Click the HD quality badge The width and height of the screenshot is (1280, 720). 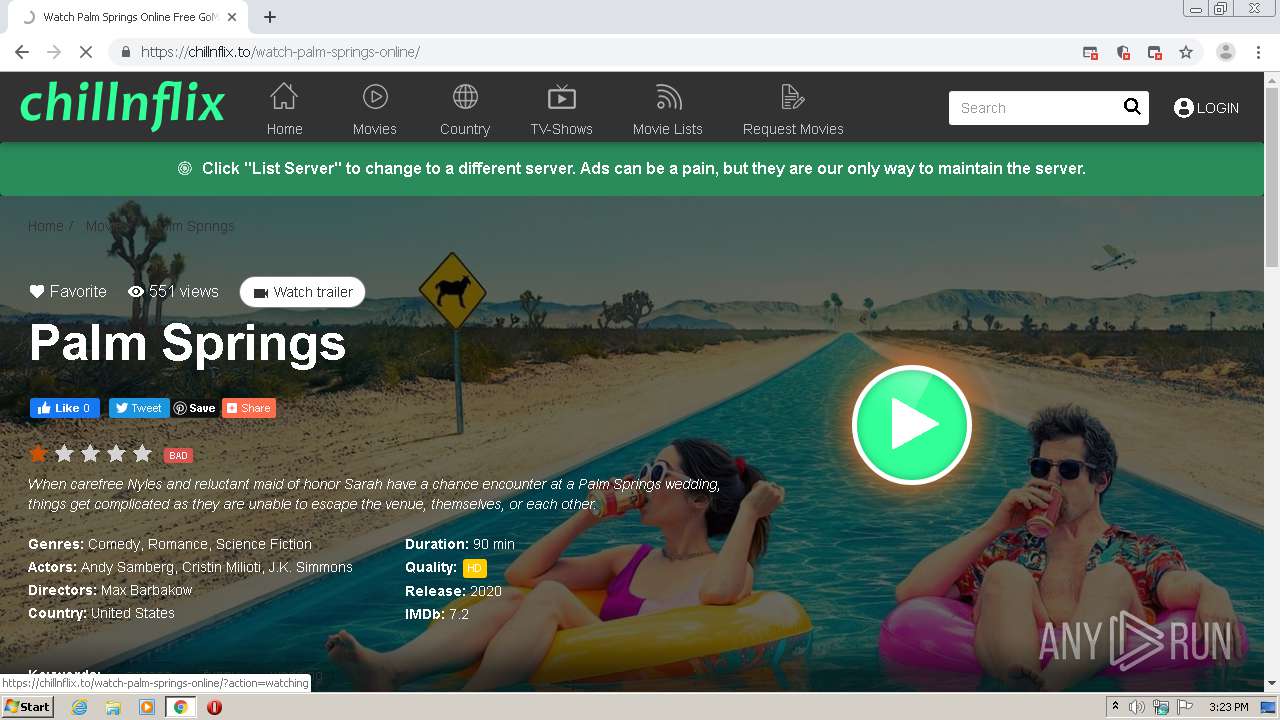click(x=474, y=568)
